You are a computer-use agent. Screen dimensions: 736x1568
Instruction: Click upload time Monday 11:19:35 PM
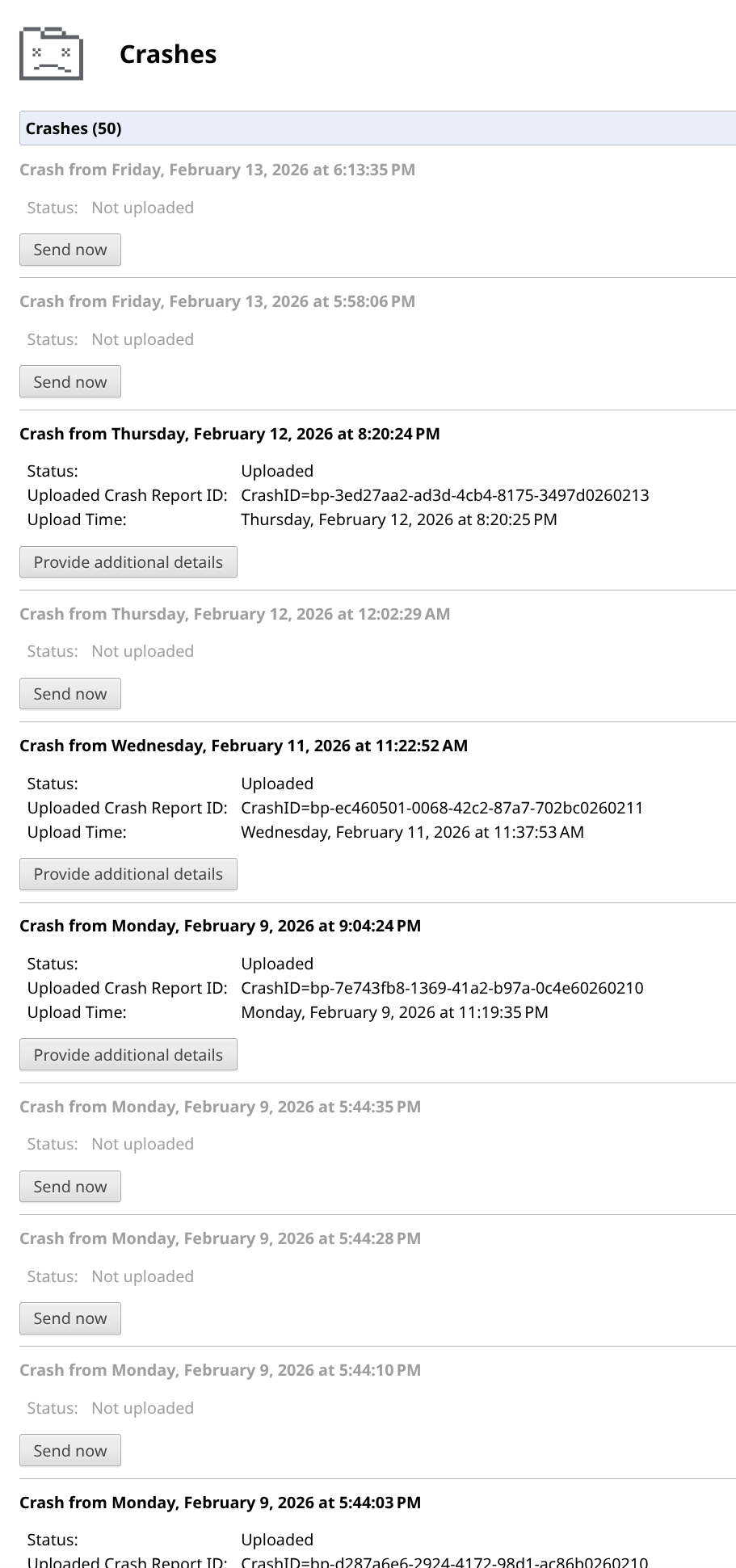[x=394, y=1012]
